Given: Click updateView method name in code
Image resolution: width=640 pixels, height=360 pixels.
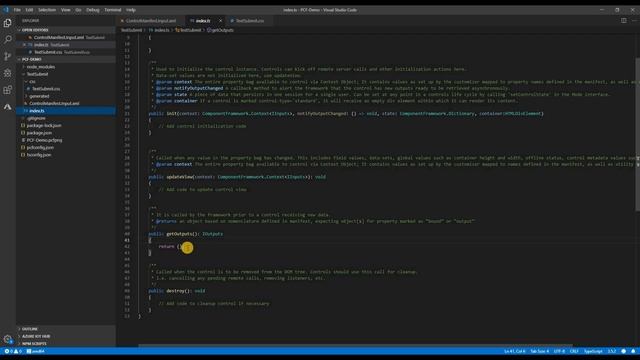Looking at the screenshot, I should point(180,177).
